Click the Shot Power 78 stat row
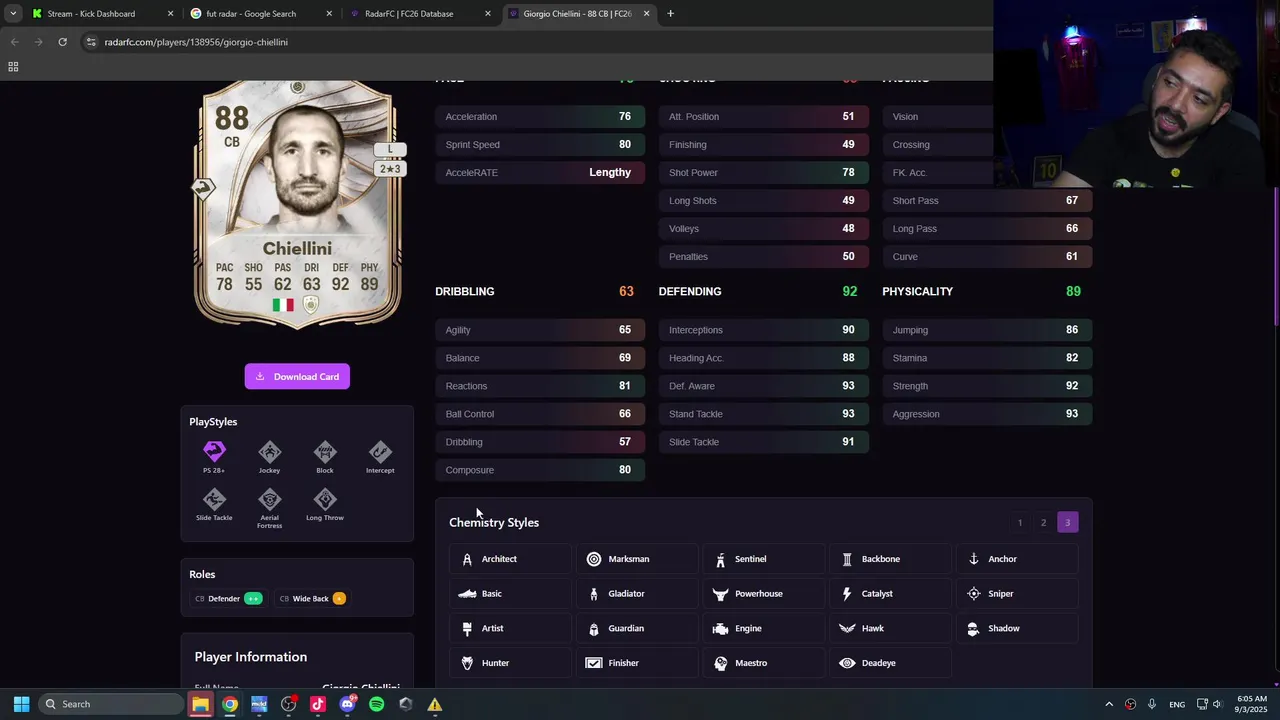This screenshot has width=1280, height=720. (764, 173)
